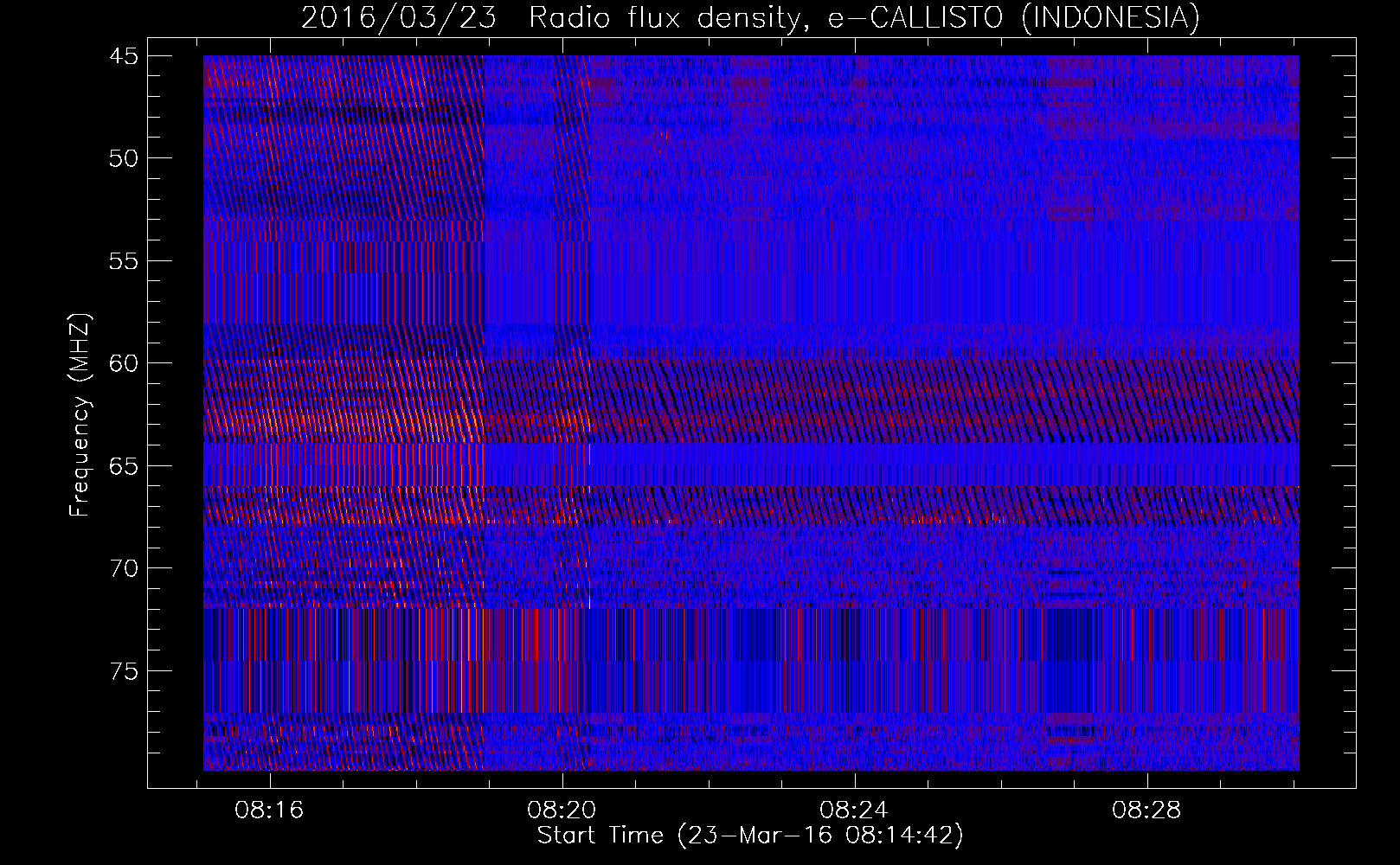This screenshot has width=1400, height=865.
Task: Click the 08:24 time tick label
Action: 854,811
